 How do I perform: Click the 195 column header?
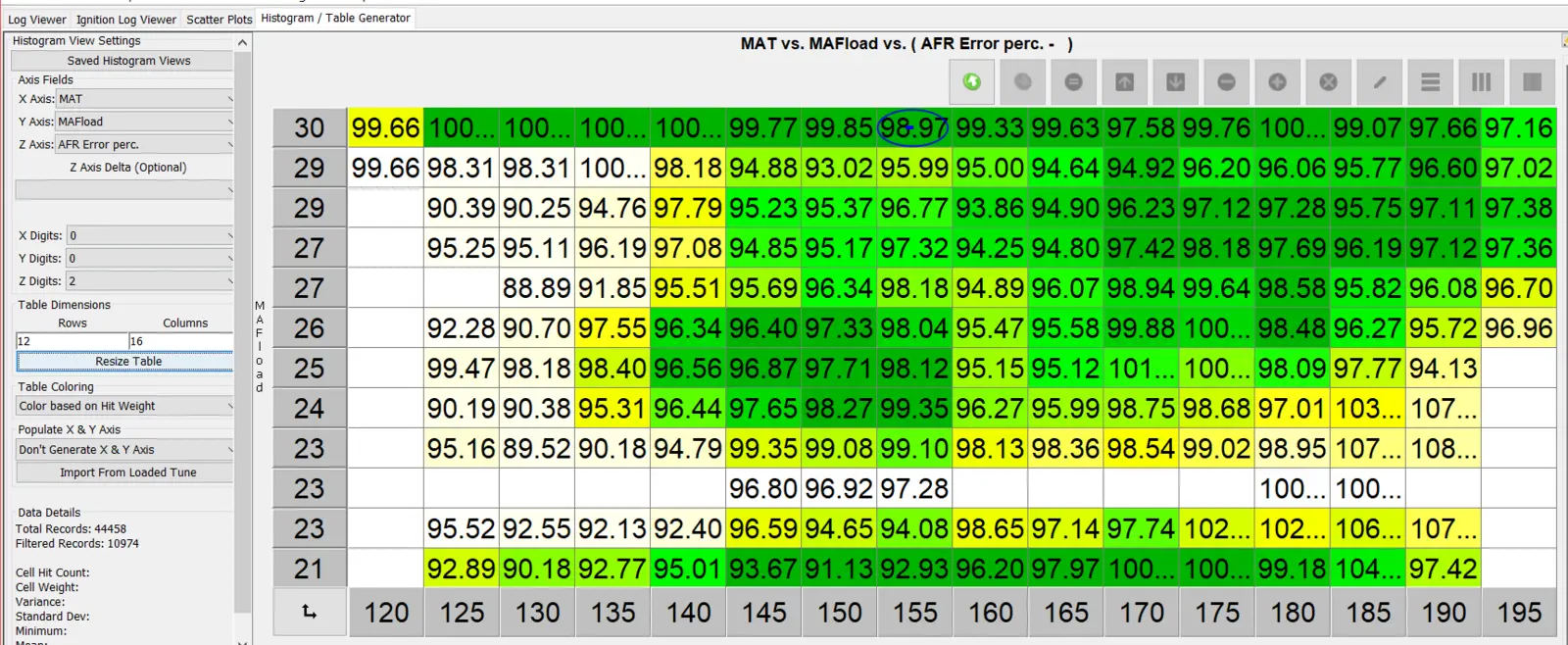pyautogui.click(x=1518, y=613)
